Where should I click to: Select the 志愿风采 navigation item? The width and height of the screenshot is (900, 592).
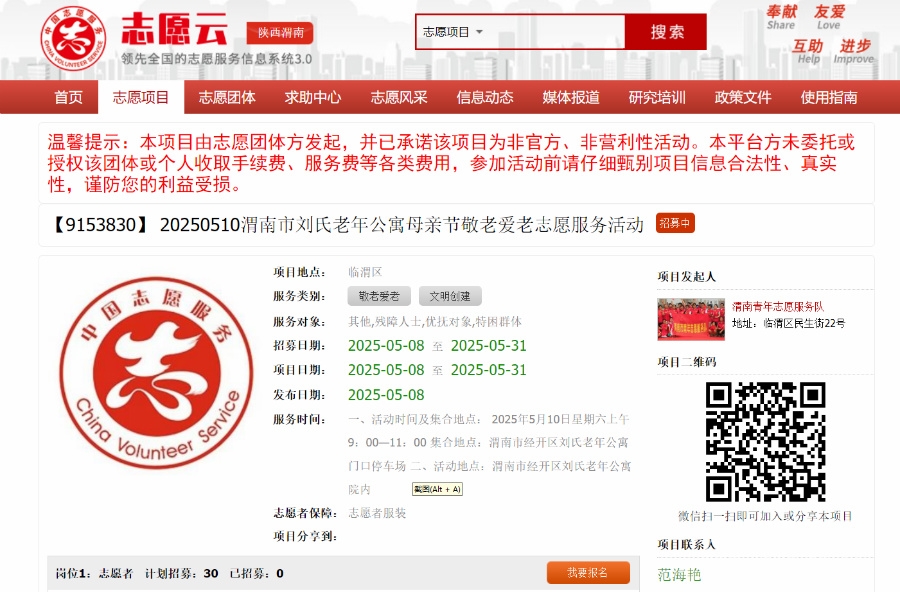click(399, 97)
